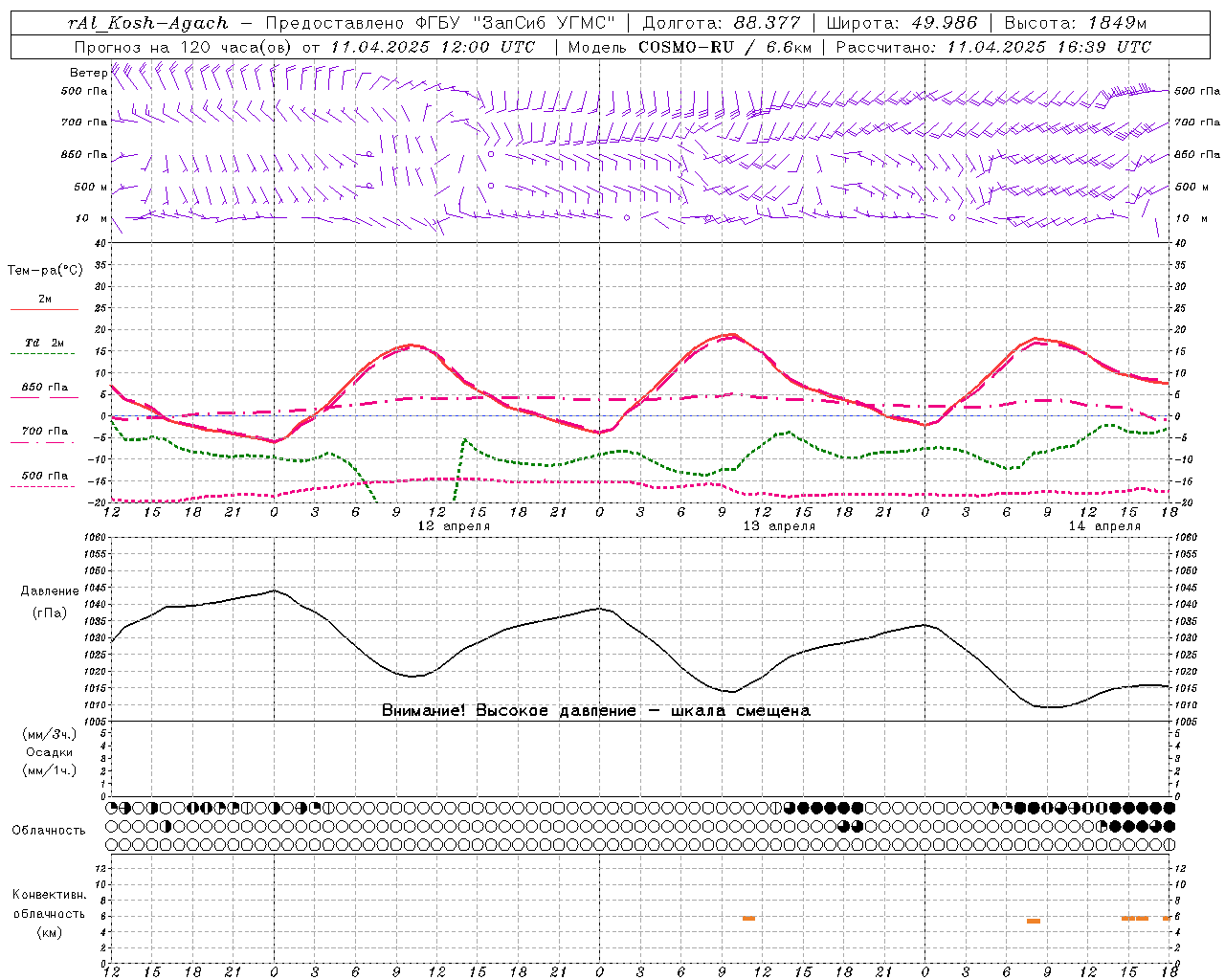Select the provider text ФГБУ "ЗапСиб УГМС"
This screenshot has width=1225, height=980.
click(x=516, y=23)
